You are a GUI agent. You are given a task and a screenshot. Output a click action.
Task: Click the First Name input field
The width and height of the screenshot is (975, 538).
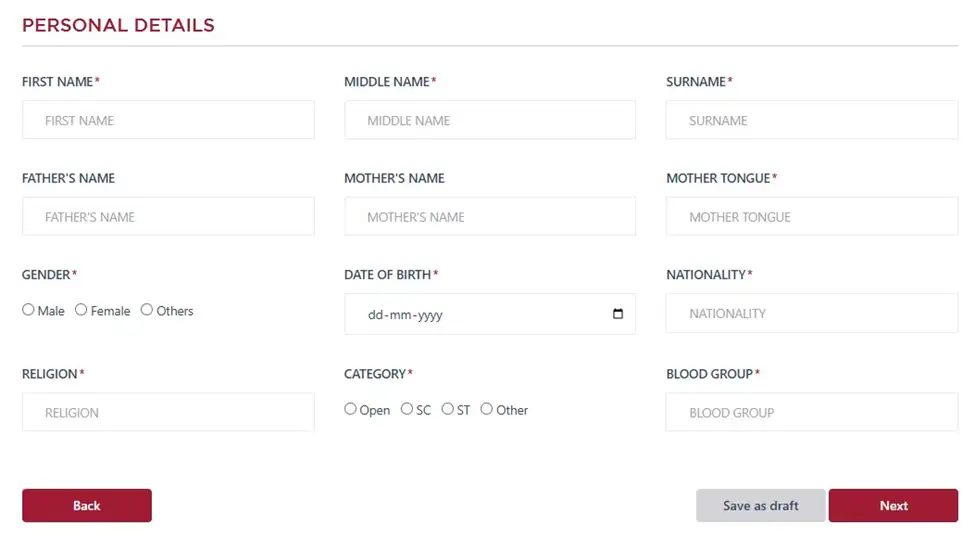tap(168, 120)
